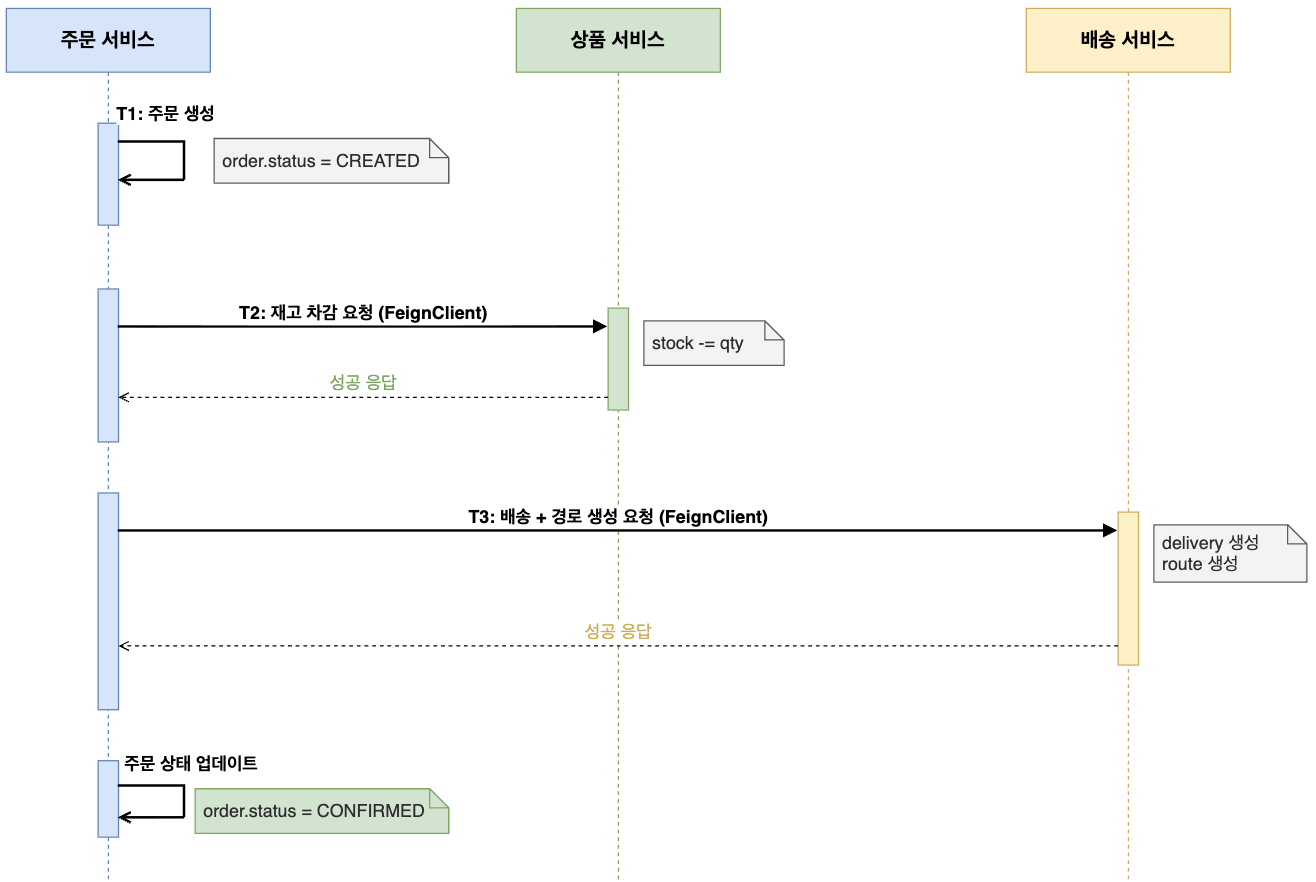Click the 주문 상태 업데이트 label
Viewport: 1316px width, 882px height.
[191, 763]
